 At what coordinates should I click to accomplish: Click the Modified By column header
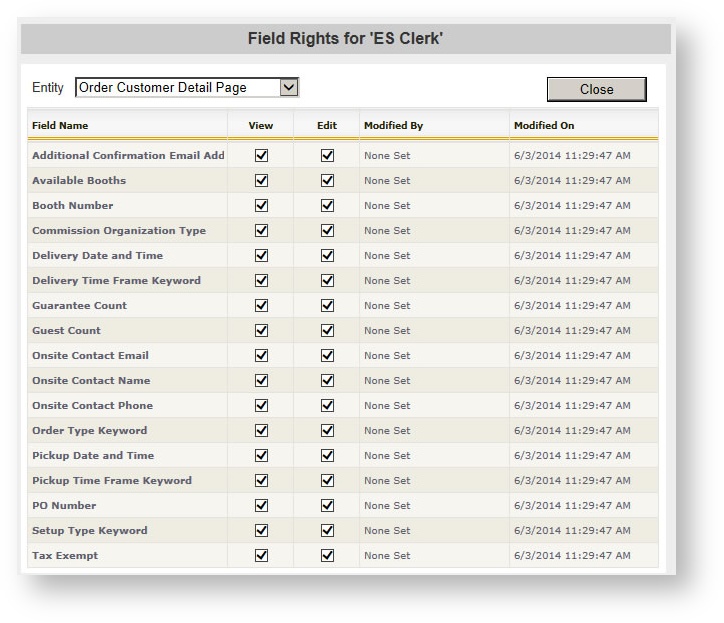pos(393,126)
